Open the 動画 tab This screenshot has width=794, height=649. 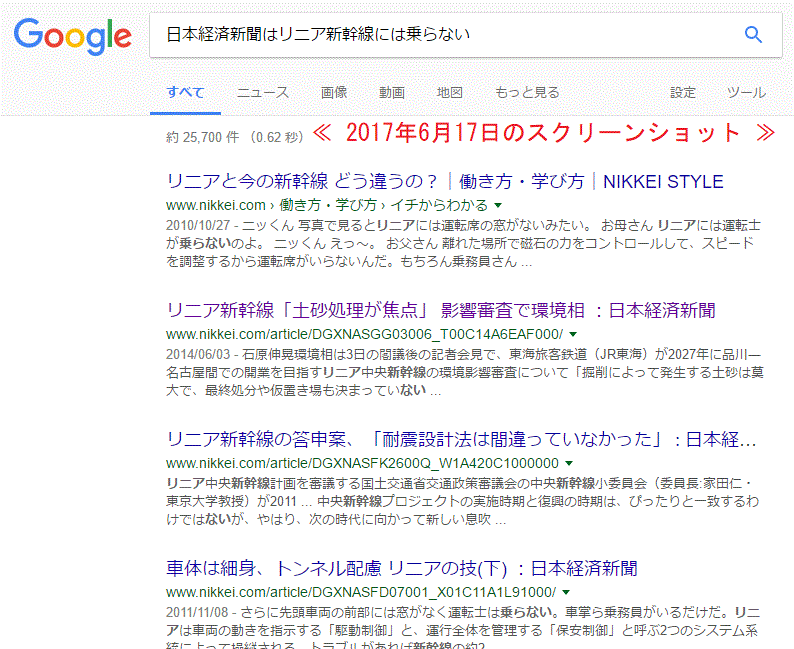tap(391, 93)
